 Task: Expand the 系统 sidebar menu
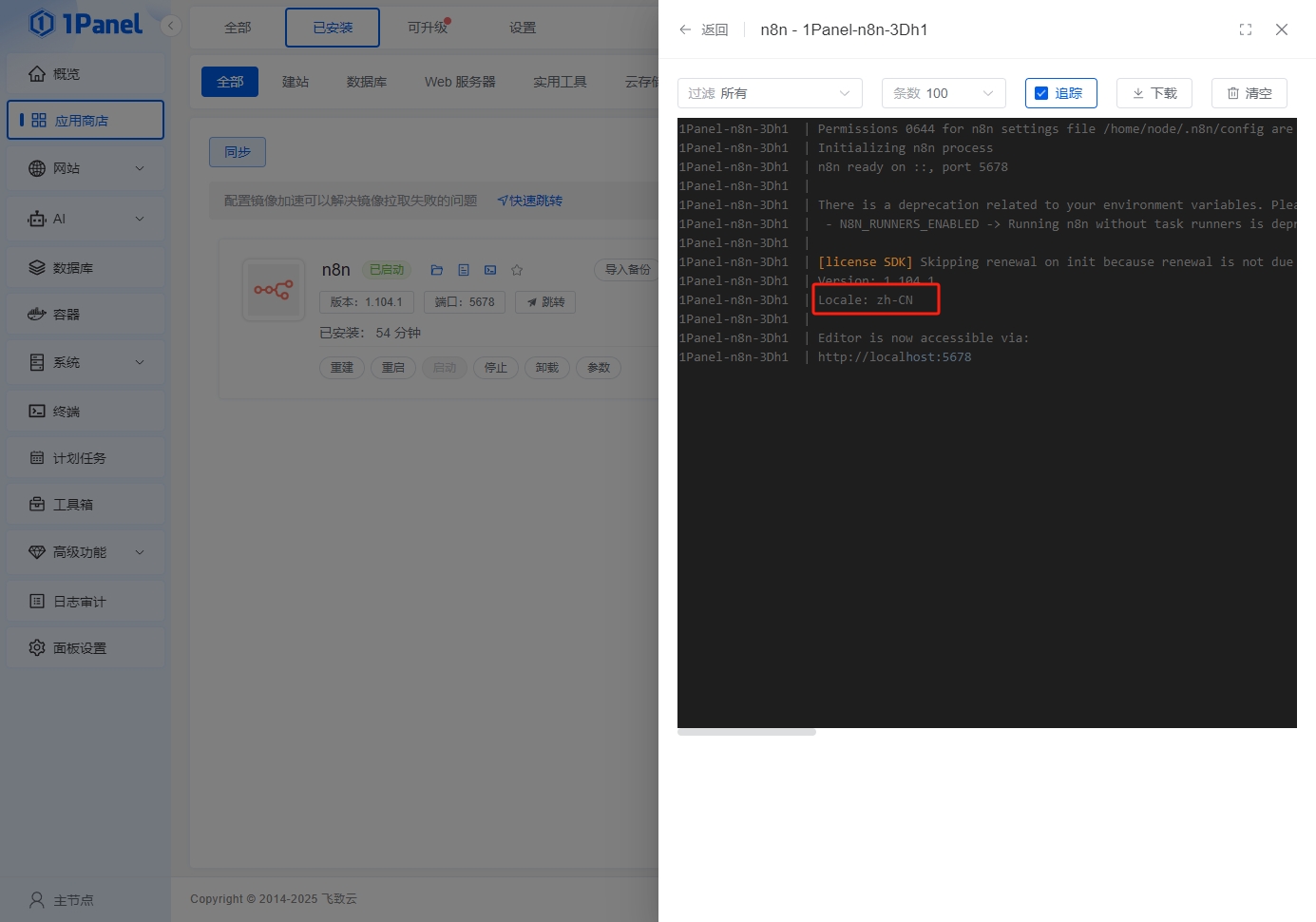pyautogui.click(x=86, y=362)
